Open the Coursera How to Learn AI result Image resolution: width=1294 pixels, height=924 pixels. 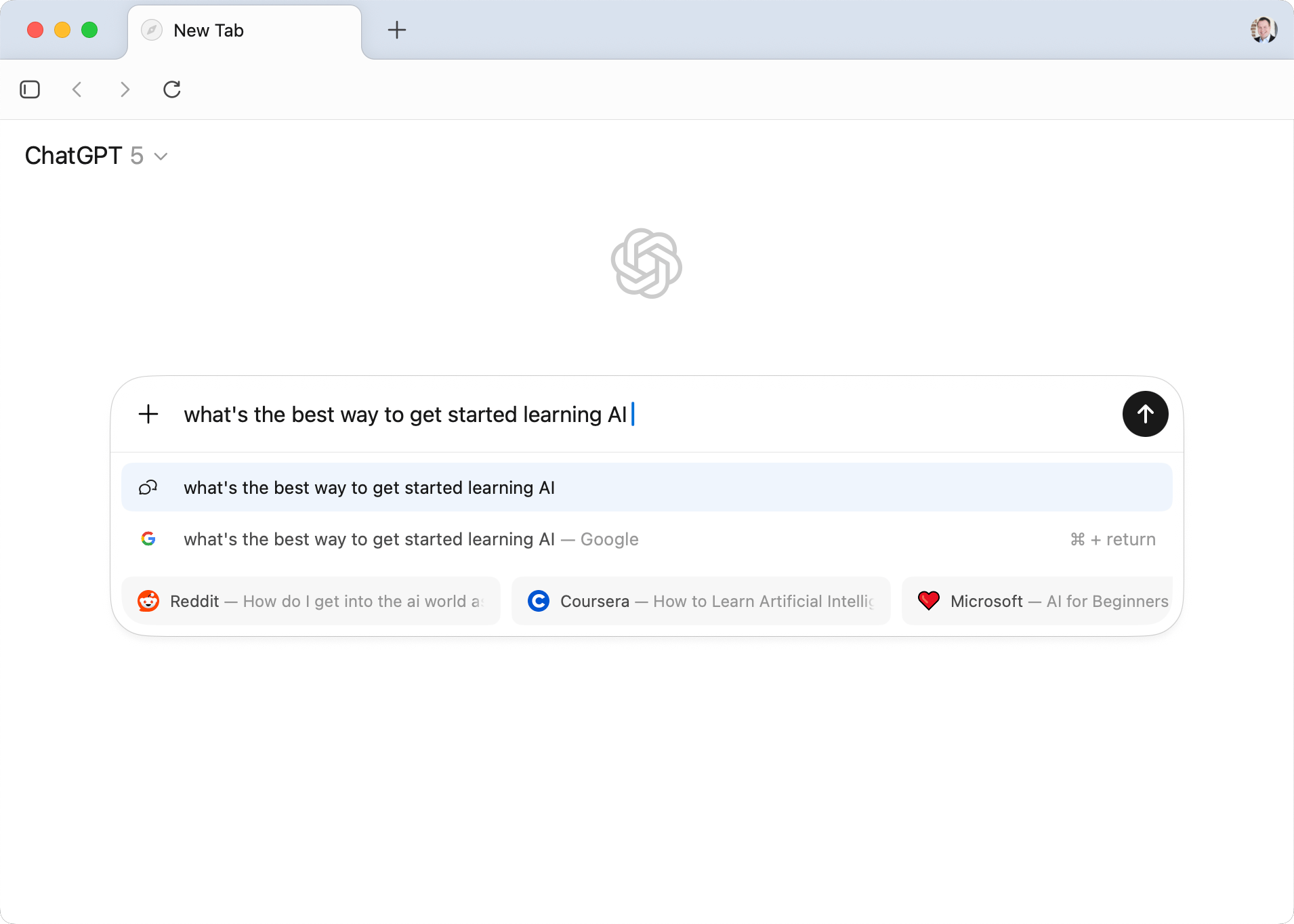[x=701, y=601]
